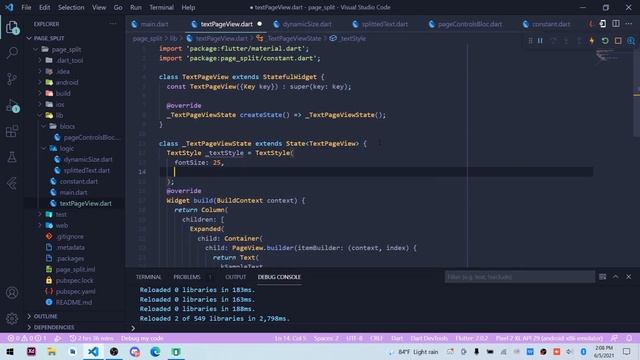640x360 pixels.
Task: Open File Explorer from taskbar
Action: tap(51, 351)
